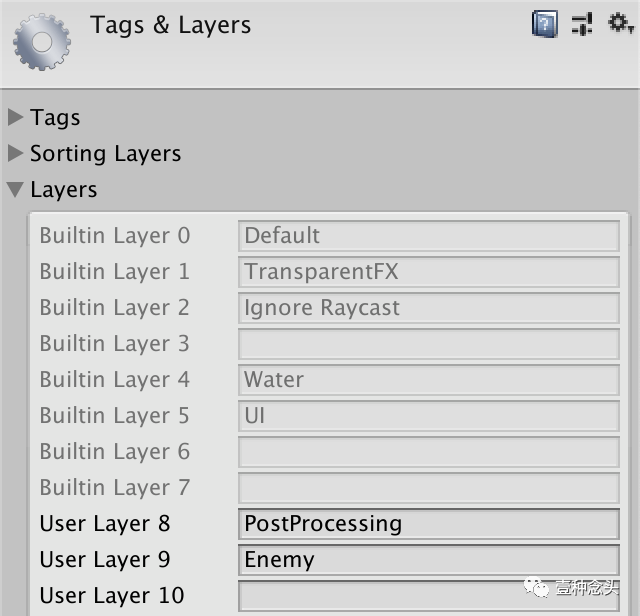Open the help reference book icon
This screenshot has height=616, width=640.
544,24
